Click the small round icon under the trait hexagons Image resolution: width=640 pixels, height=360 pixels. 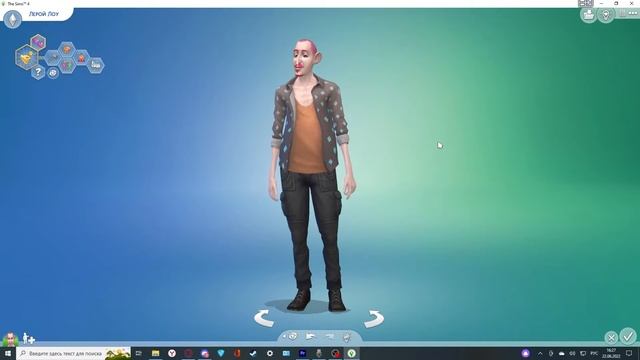pos(53,73)
